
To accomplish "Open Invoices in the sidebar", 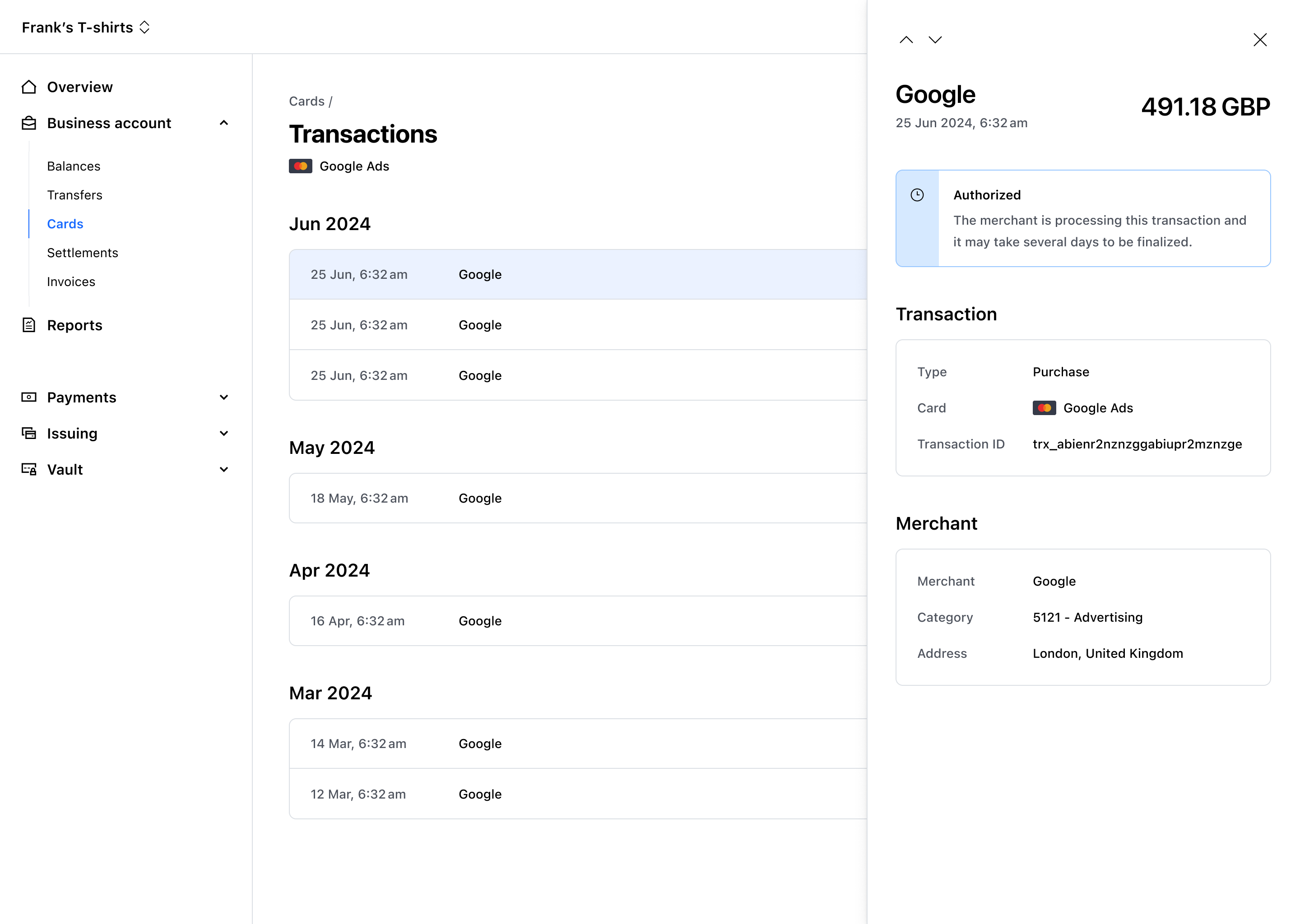I will coord(71,282).
